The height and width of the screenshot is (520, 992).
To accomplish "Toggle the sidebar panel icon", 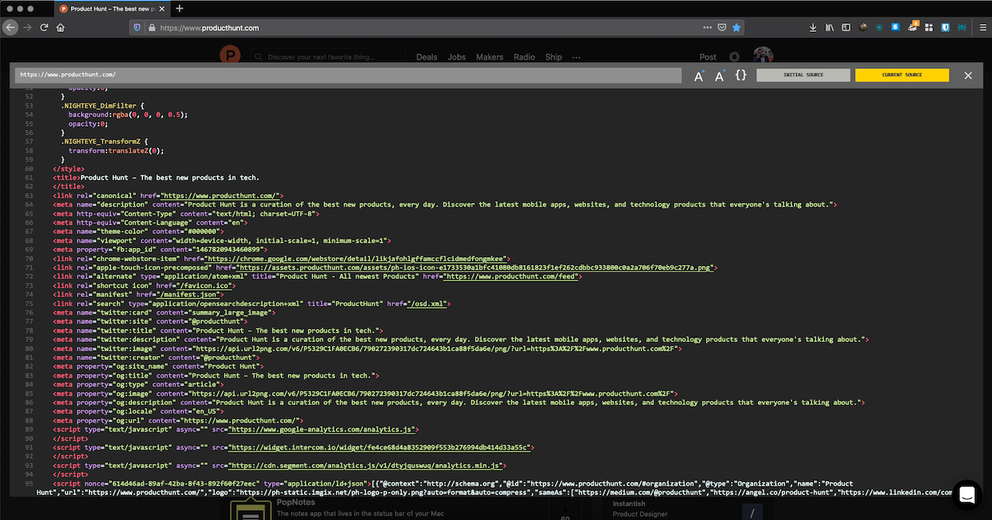I will [846, 27].
